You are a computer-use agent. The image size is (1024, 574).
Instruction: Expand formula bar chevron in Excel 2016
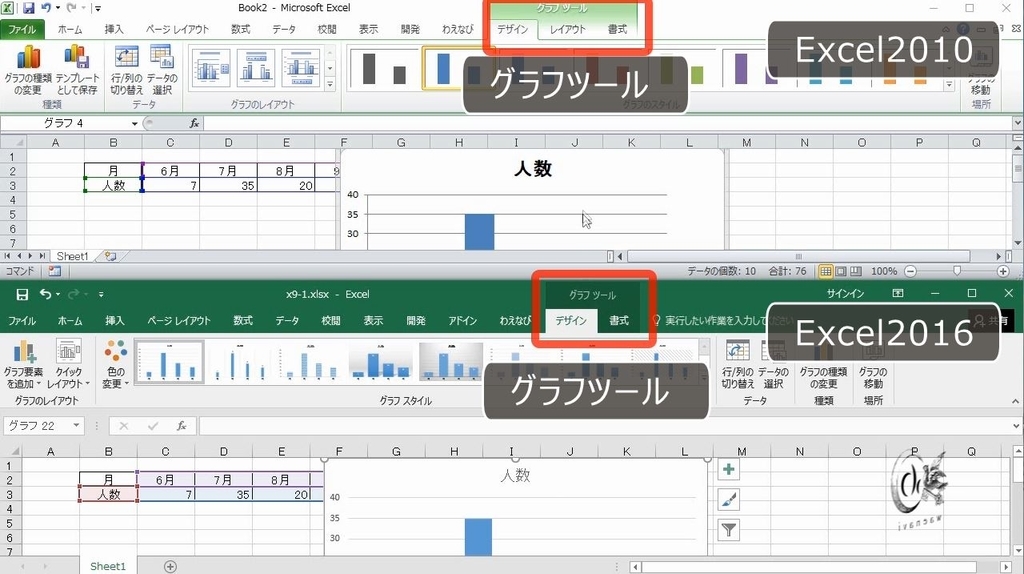tap(1017, 426)
